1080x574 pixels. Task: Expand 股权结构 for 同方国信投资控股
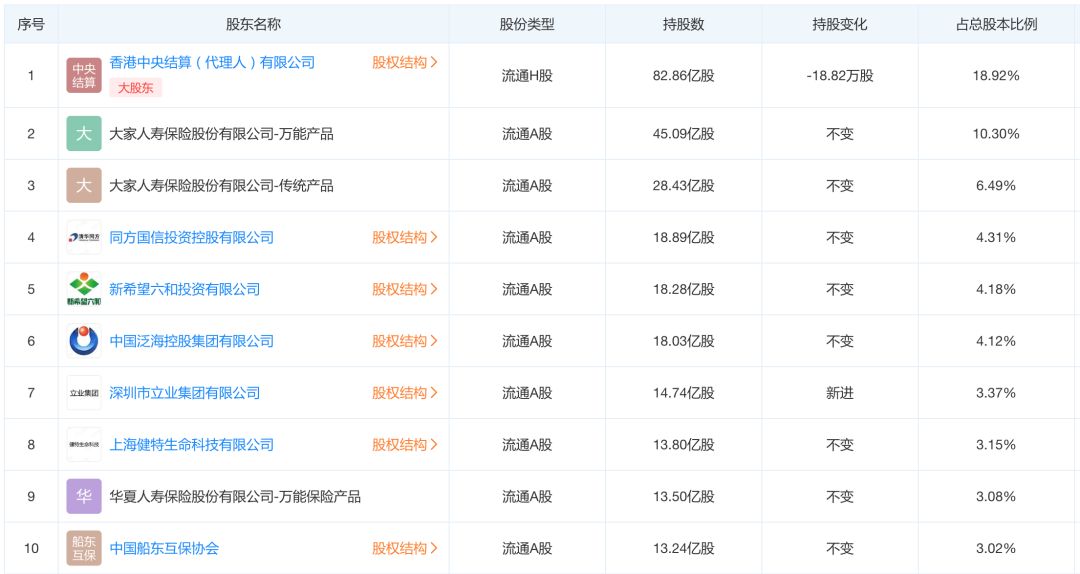(x=405, y=238)
